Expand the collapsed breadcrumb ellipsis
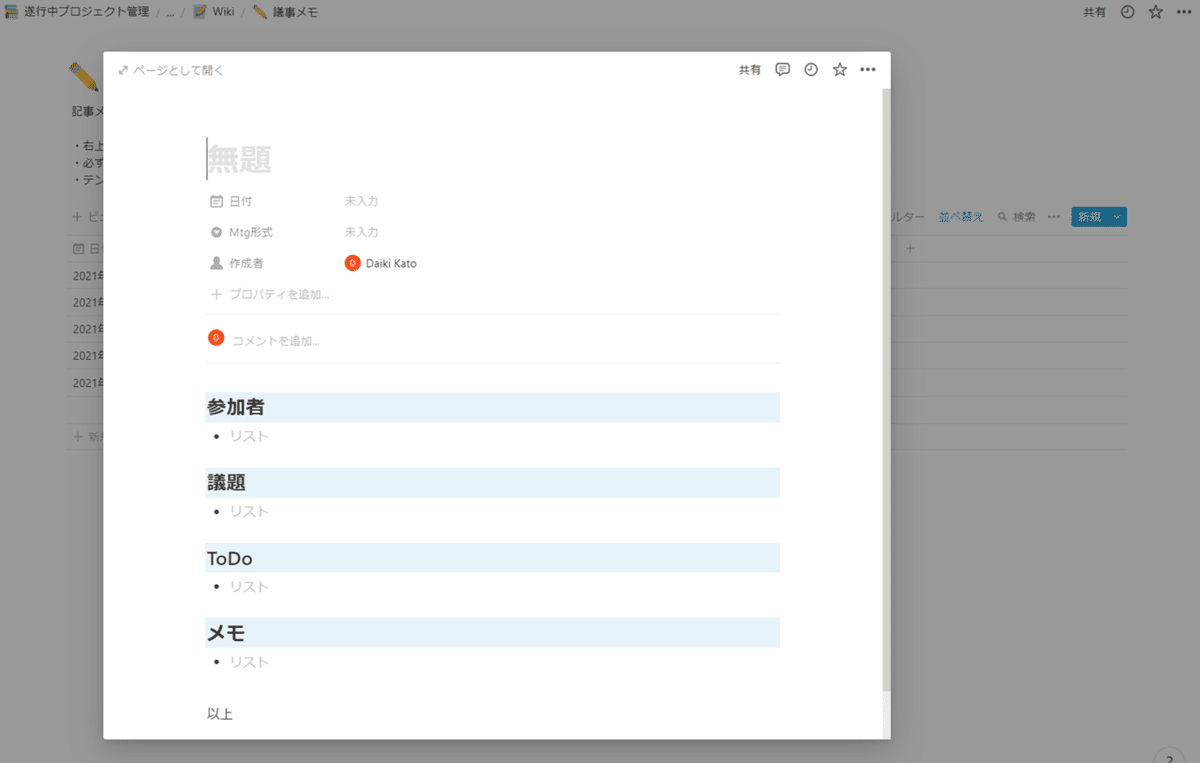This screenshot has width=1200, height=763. 170,12
